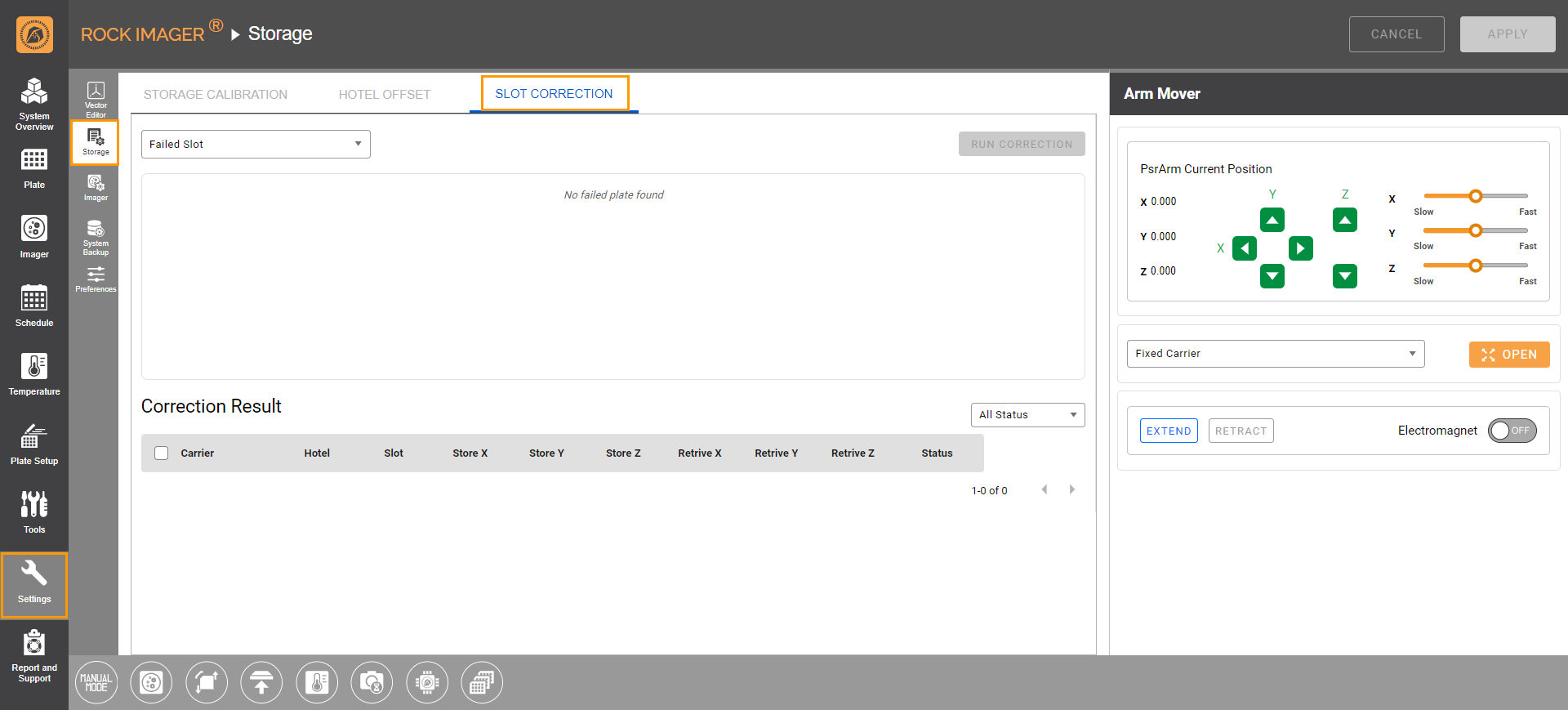Image resolution: width=1568 pixels, height=710 pixels.
Task: Switch to the Storage Calibration tab
Action: click(x=216, y=95)
